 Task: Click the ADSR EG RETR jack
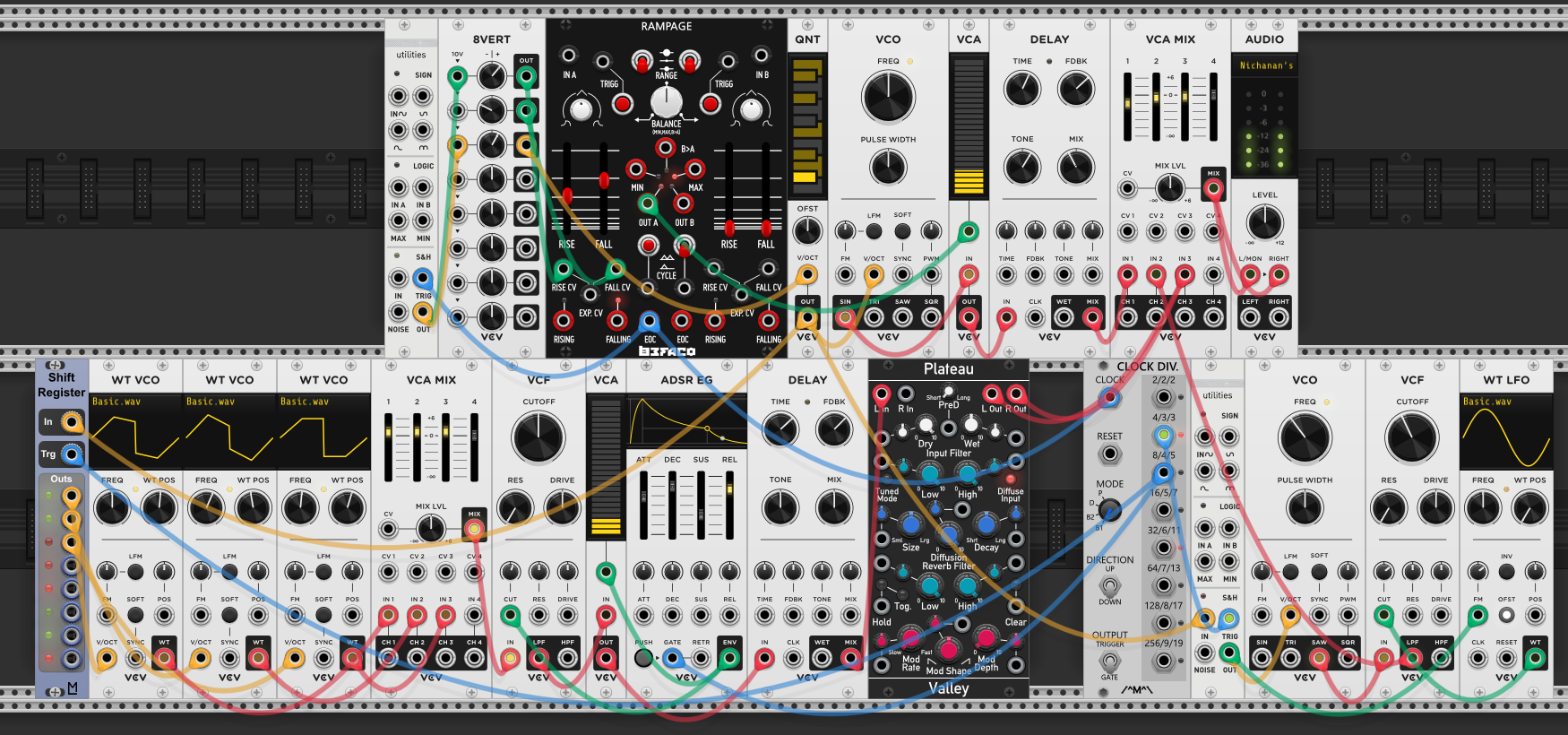pyautogui.click(x=701, y=658)
